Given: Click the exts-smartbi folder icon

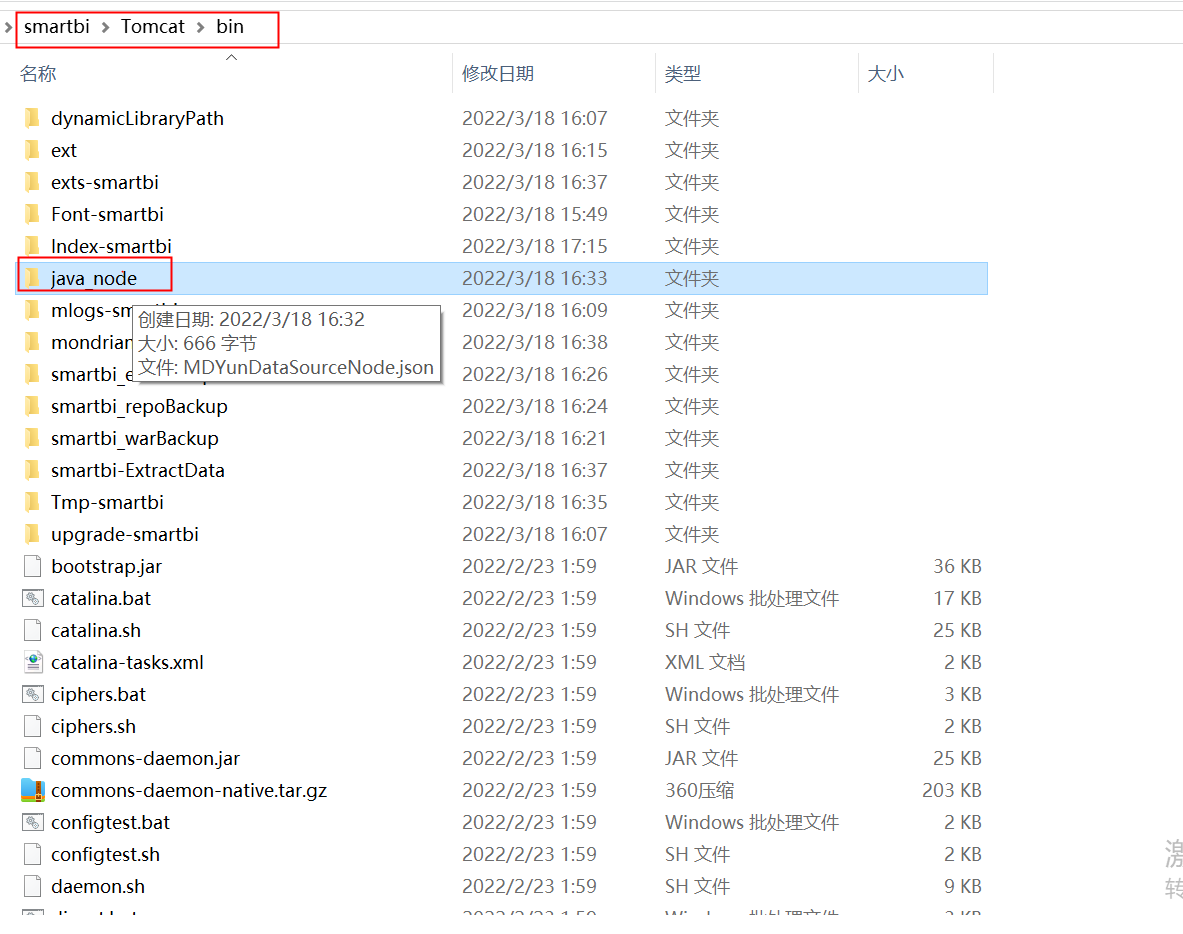Looking at the screenshot, I should tap(32, 183).
